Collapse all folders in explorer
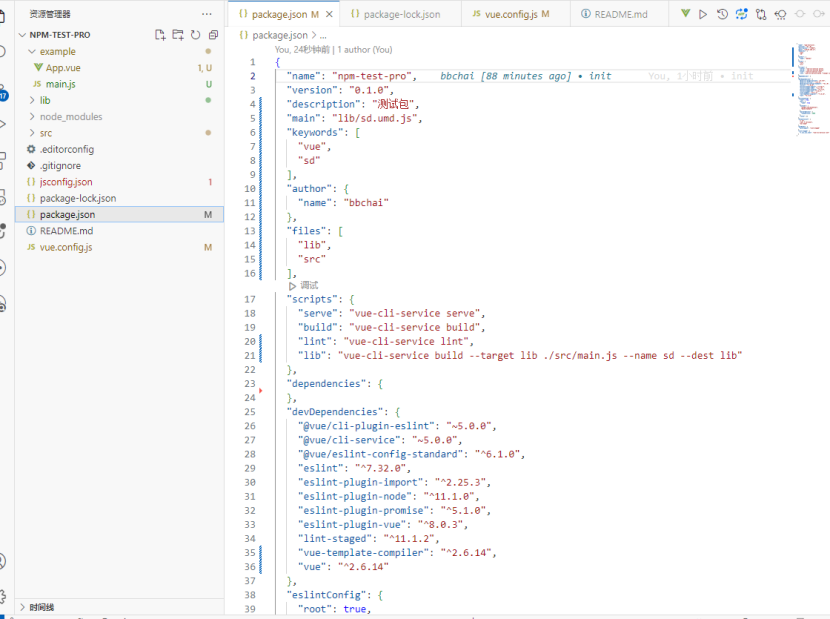Viewport: 830px width, 619px height. coord(213,35)
